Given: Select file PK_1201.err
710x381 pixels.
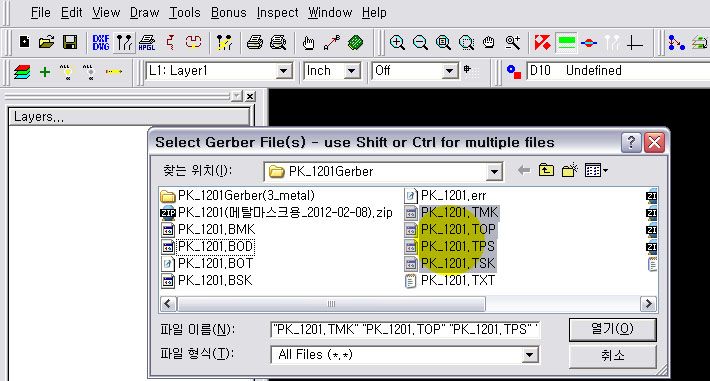Looking at the screenshot, I should pos(446,196).
